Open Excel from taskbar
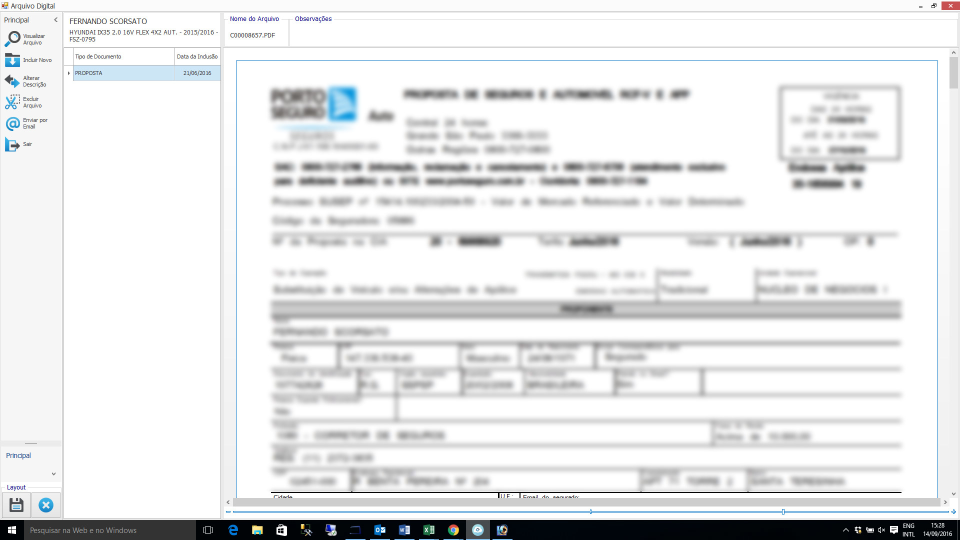 (x=429, y=530)
